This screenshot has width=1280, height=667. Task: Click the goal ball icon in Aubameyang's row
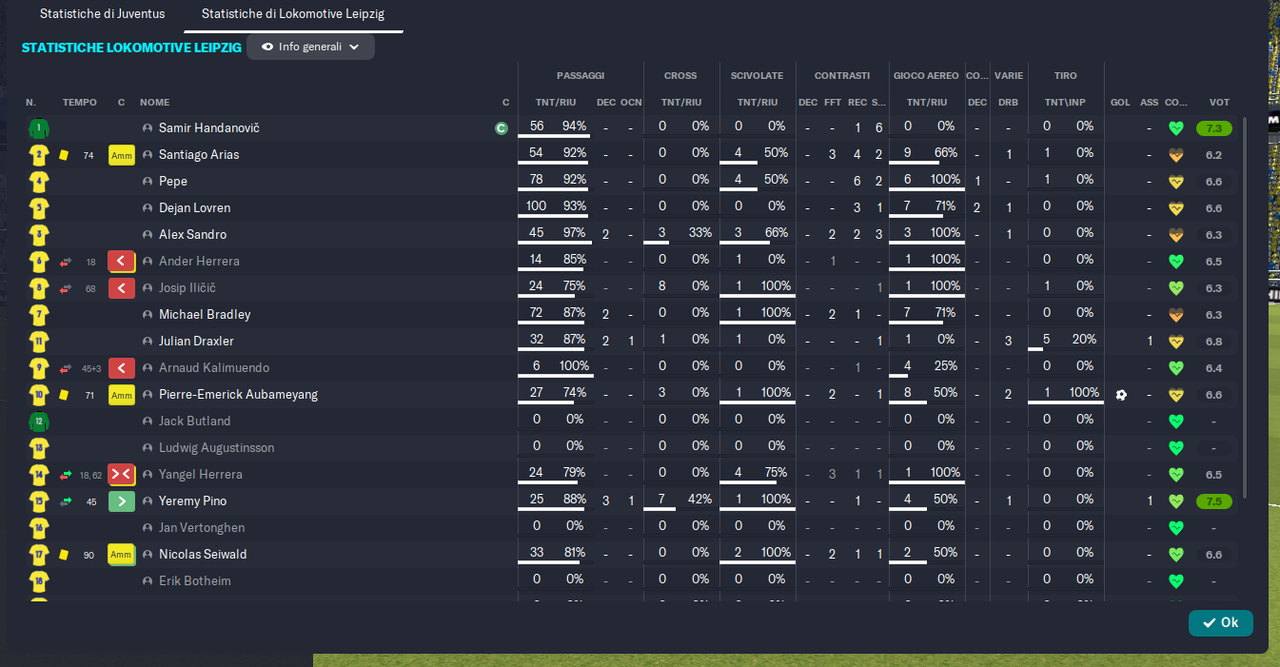[1121, 394]
